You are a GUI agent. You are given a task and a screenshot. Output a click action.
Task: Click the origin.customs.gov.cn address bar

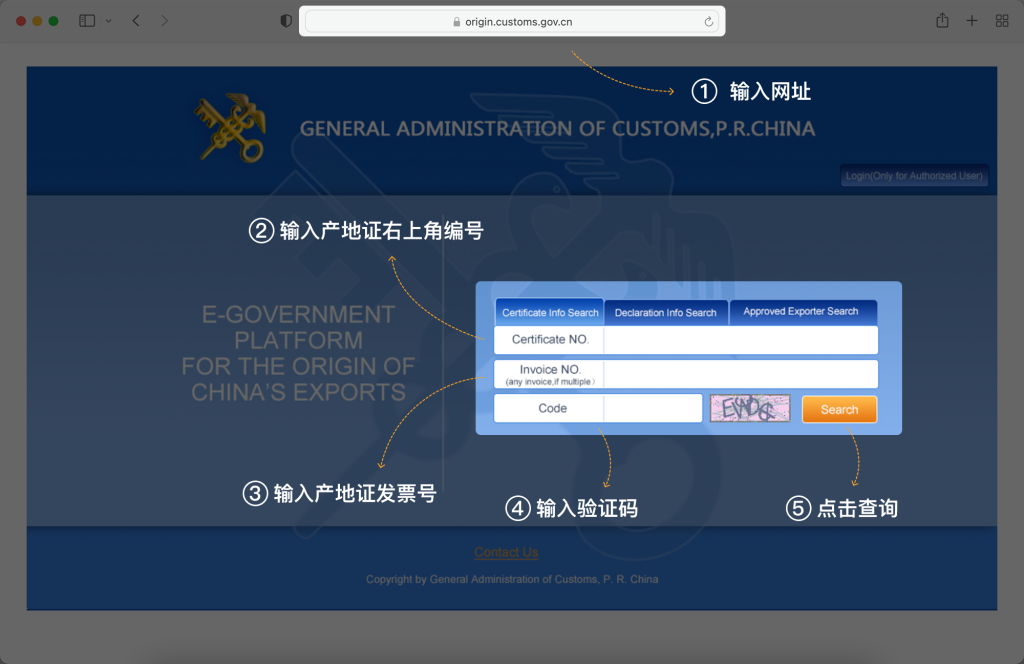click(x=512, y=22)
